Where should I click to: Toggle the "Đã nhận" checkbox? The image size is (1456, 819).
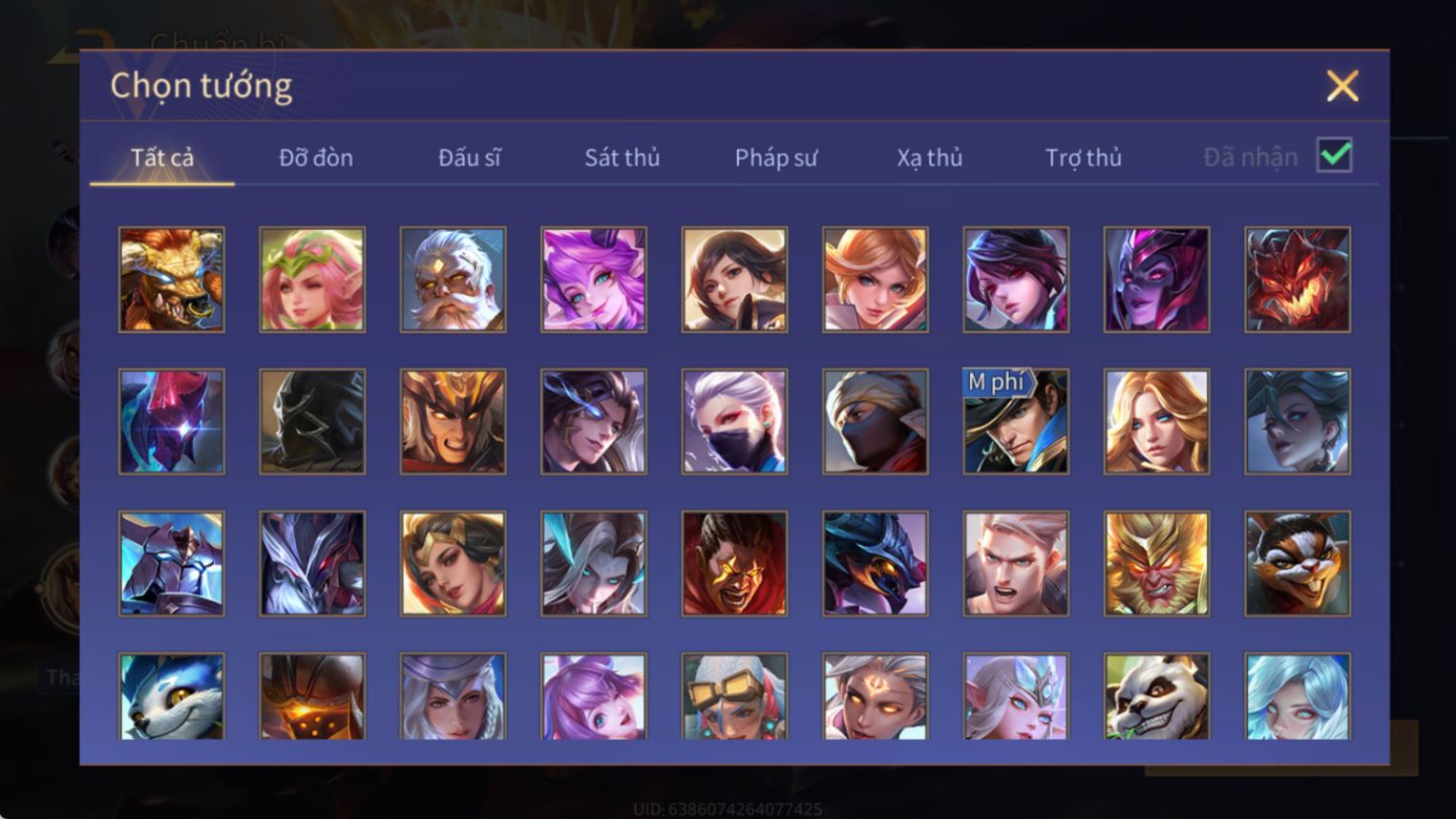(x=1334, y=156)
